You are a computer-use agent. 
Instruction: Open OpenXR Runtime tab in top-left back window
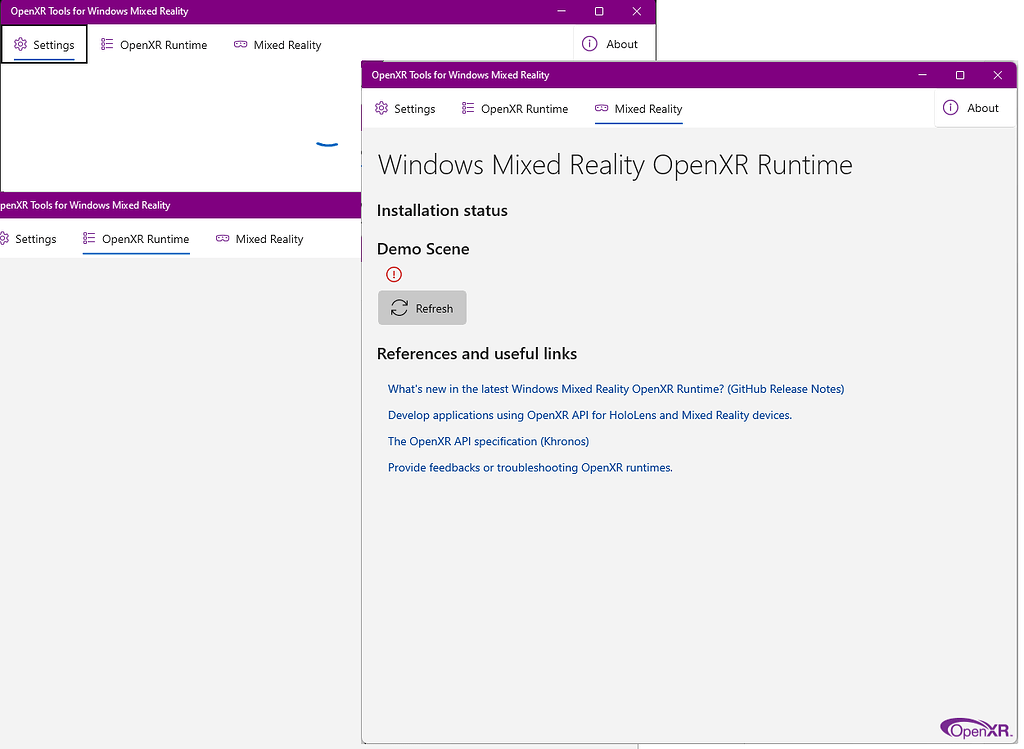click(x=153, y=44)
